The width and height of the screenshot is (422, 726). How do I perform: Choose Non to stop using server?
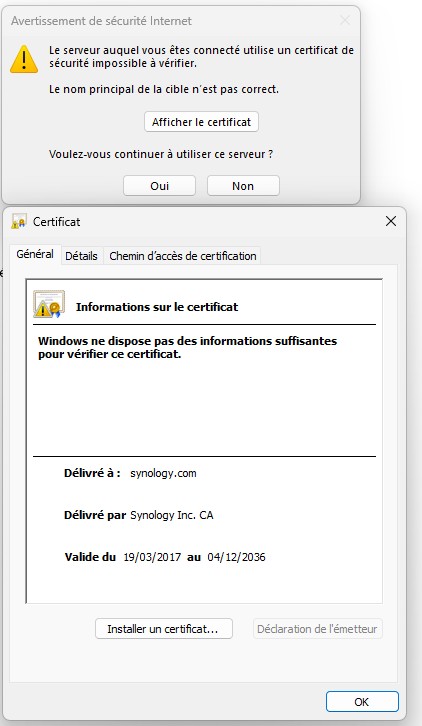(243, 186)
